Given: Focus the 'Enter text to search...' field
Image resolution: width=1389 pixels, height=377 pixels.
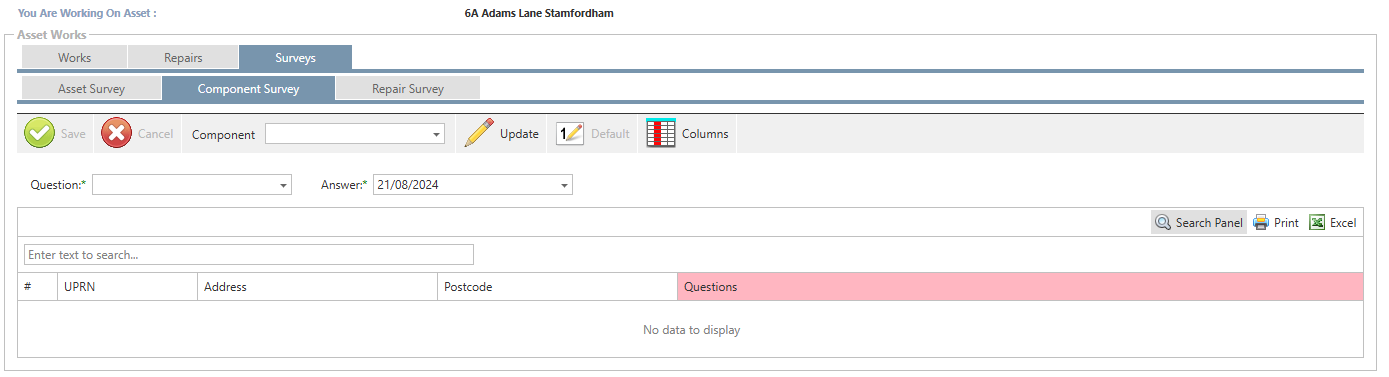Looking at the screenshot, I should [x=249, y=255].
